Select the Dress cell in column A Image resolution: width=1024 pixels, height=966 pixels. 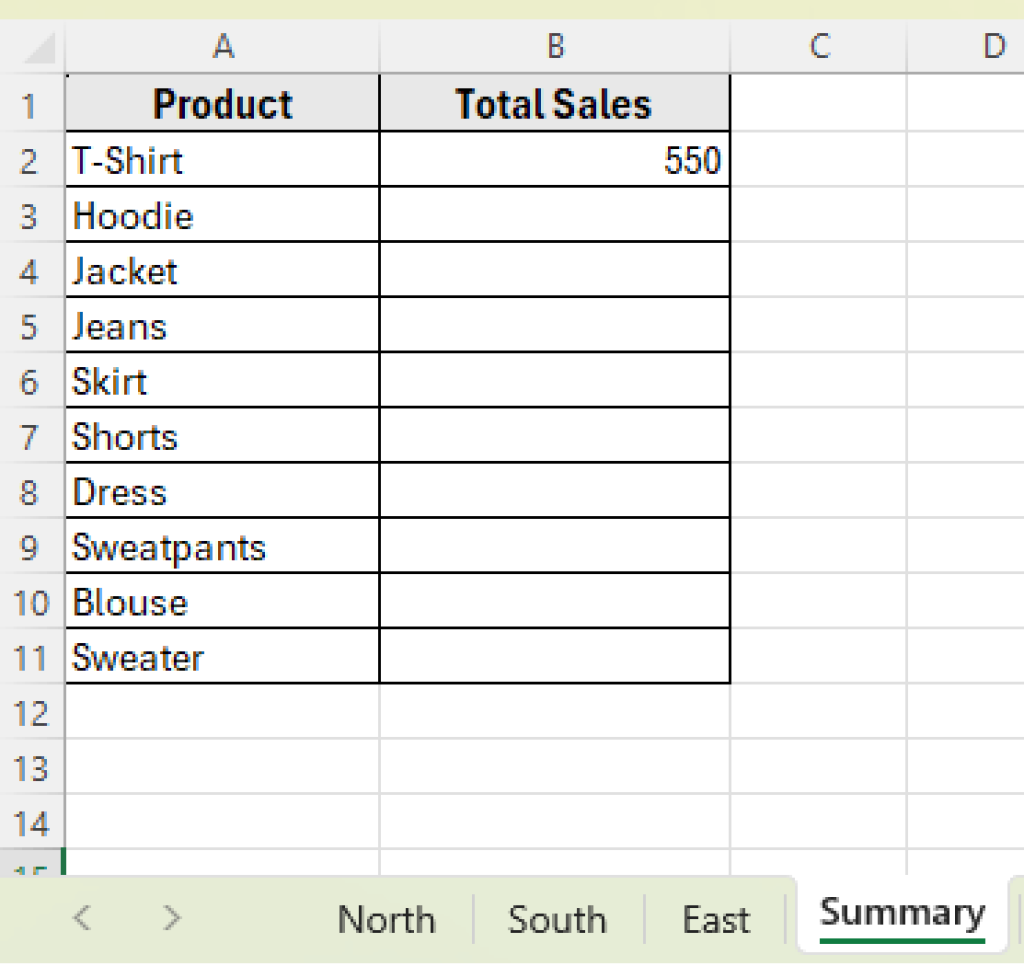coord(222,491)
